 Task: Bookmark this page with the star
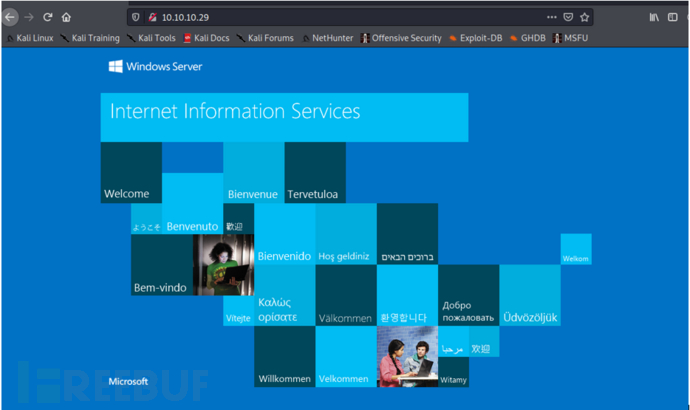584,17
